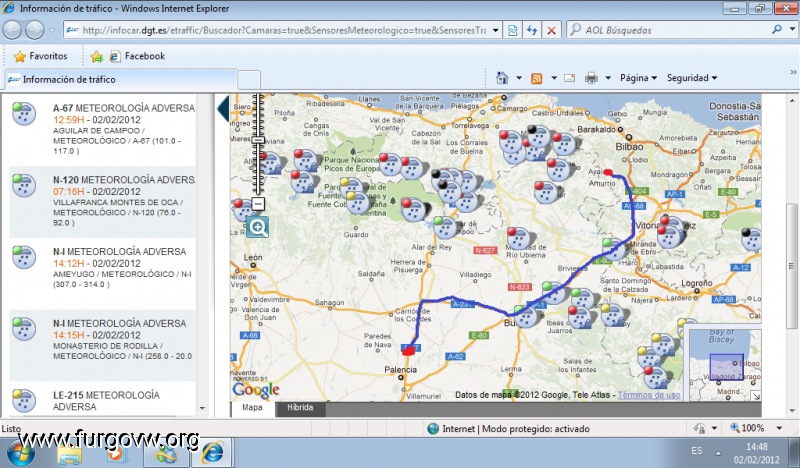Click the search magnifier in AOL search box
The width and height of the screenshot is (800, 468).
point(777,30)
